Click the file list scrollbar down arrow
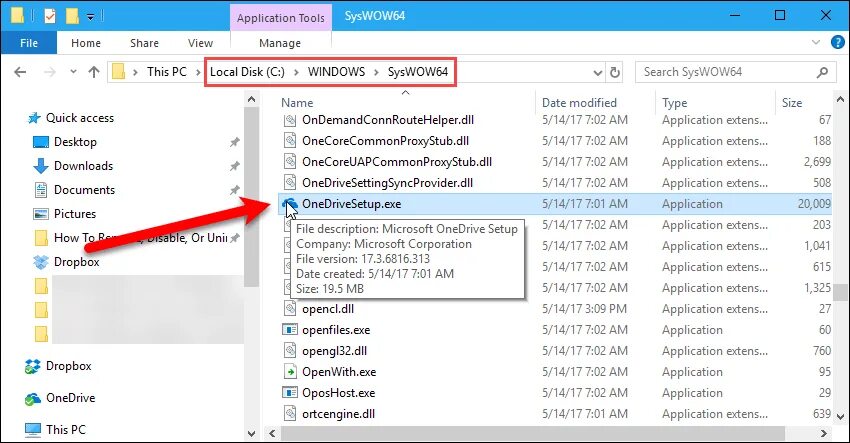The width and height of the screenshot is (850, 443). (x=840, y=417)
